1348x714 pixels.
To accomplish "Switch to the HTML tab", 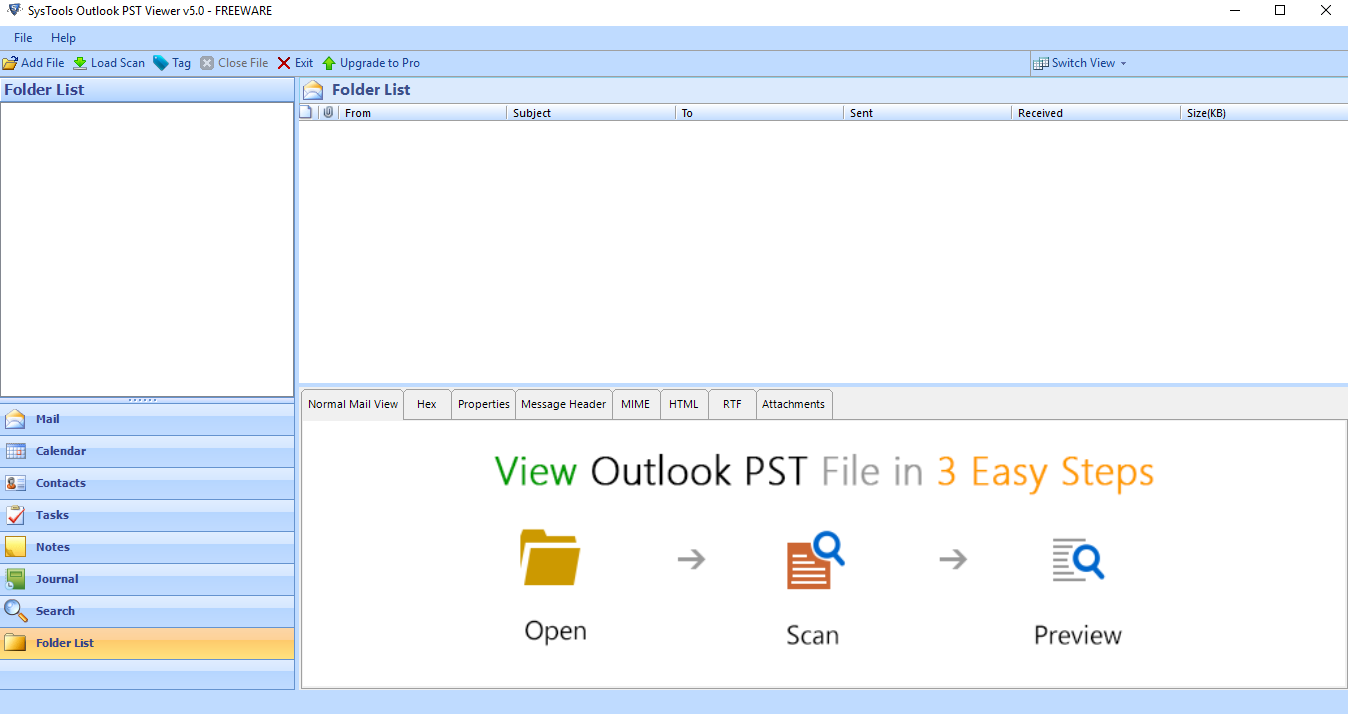I will coord(684,404).
